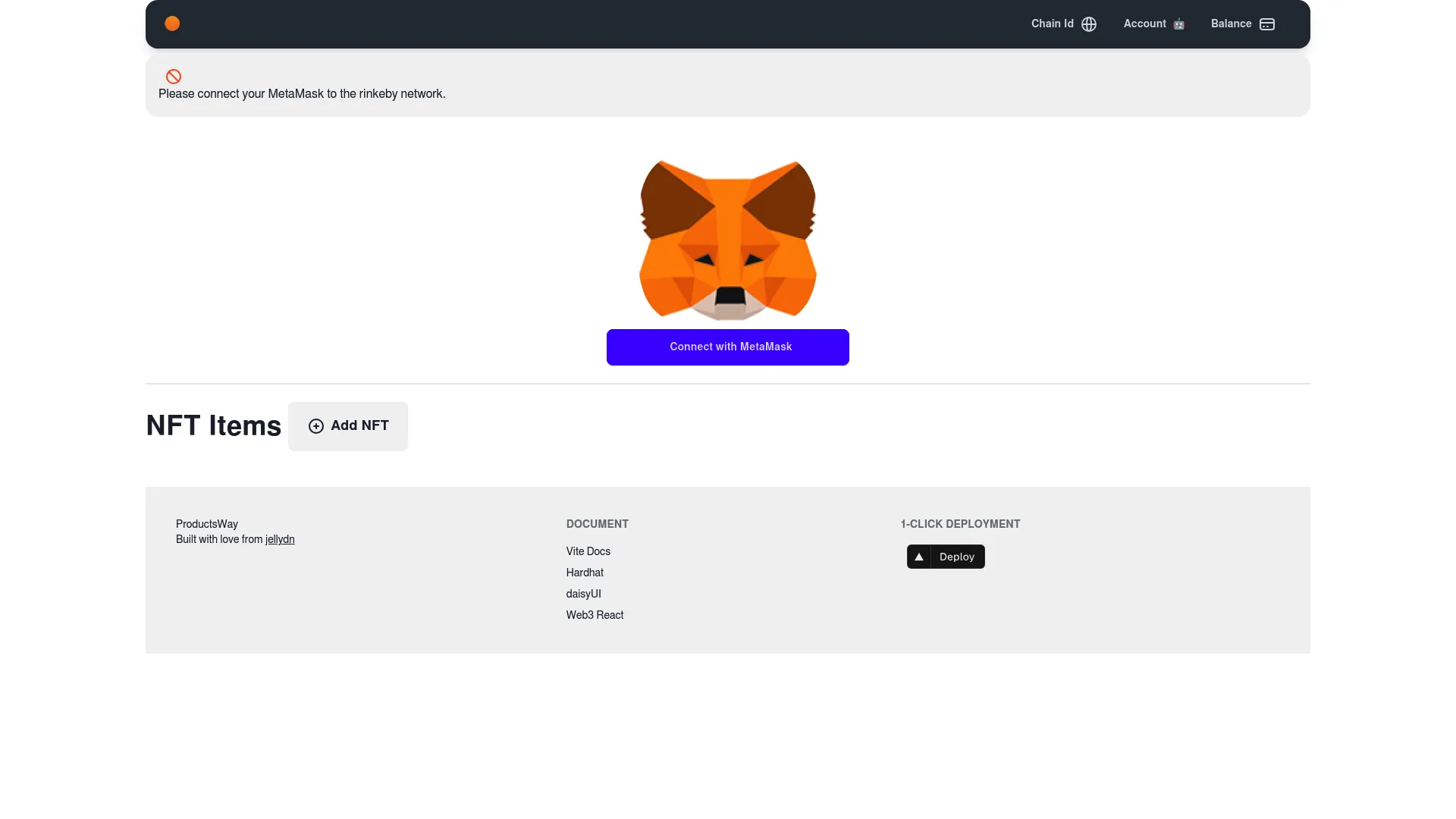
Task: Click the robot icon beside Account
Action: click(x=1178, y=24)
